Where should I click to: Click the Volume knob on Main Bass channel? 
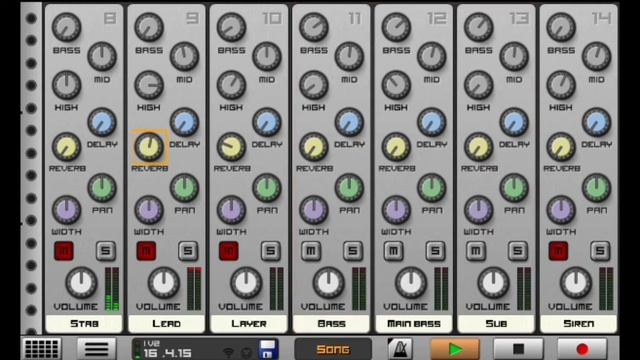click(x=411, y=283)
